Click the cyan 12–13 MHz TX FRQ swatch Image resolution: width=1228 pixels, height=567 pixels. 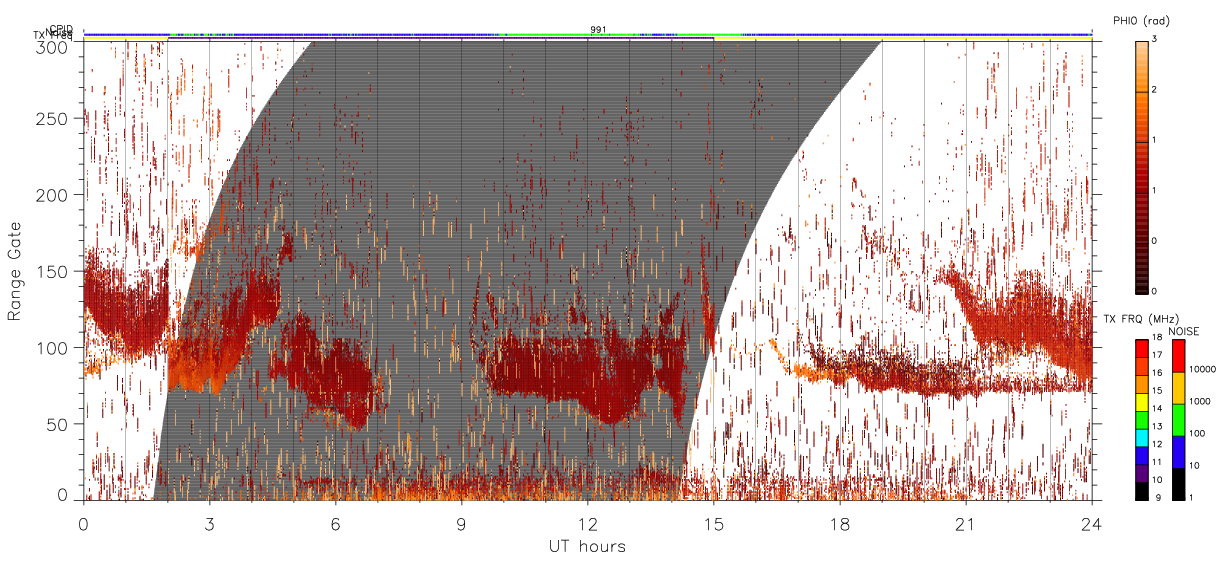tap(1142, 438)
